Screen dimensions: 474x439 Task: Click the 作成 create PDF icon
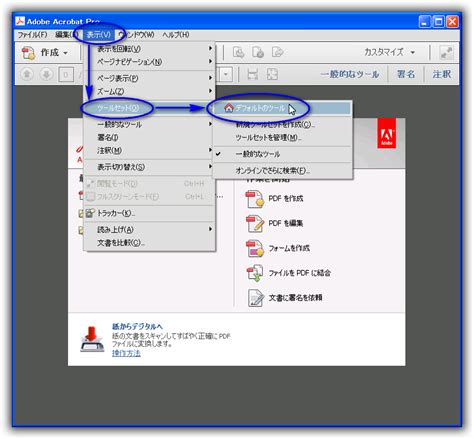coord(28,53)
